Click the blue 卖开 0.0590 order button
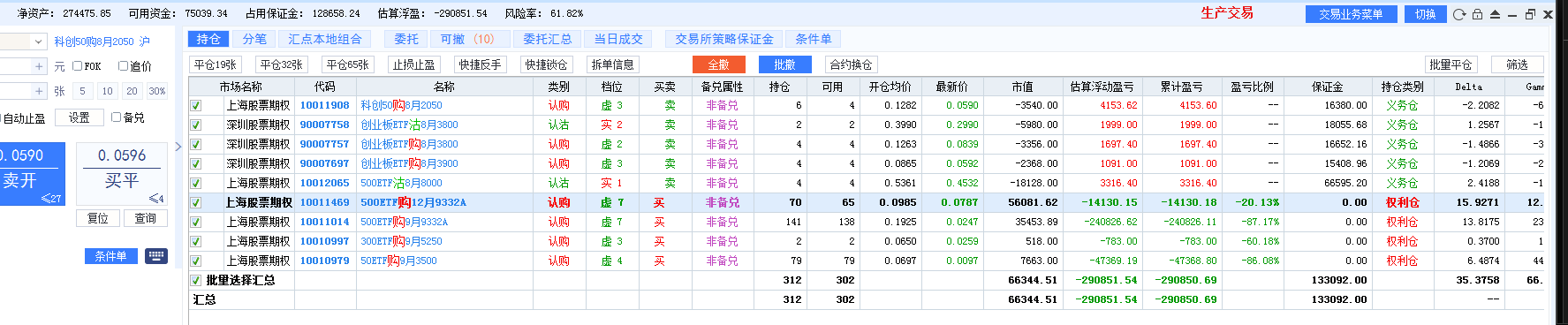This screenshot has height=325, width=1568. tap(32, 174)
